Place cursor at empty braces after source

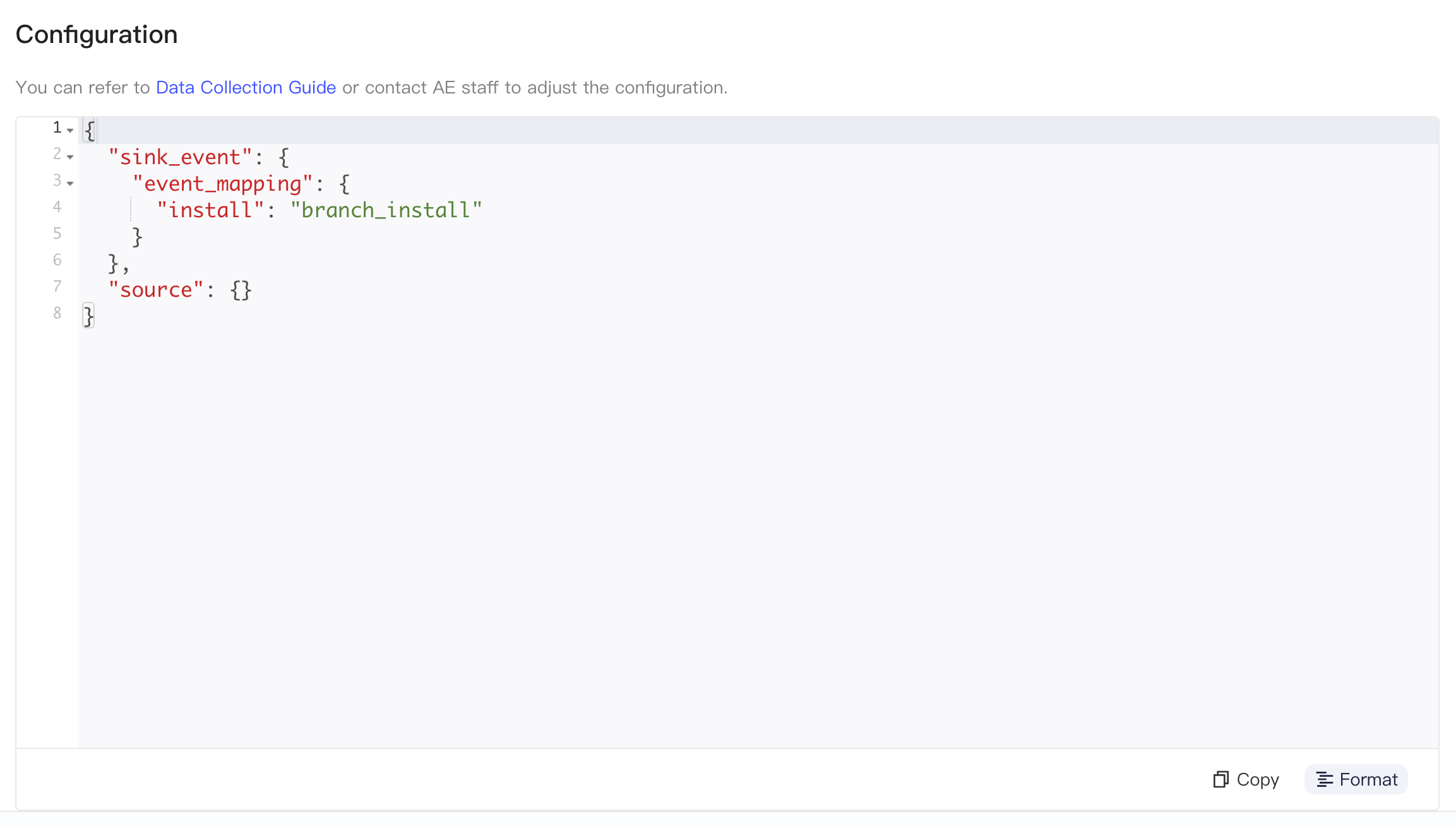pos(241,289)
